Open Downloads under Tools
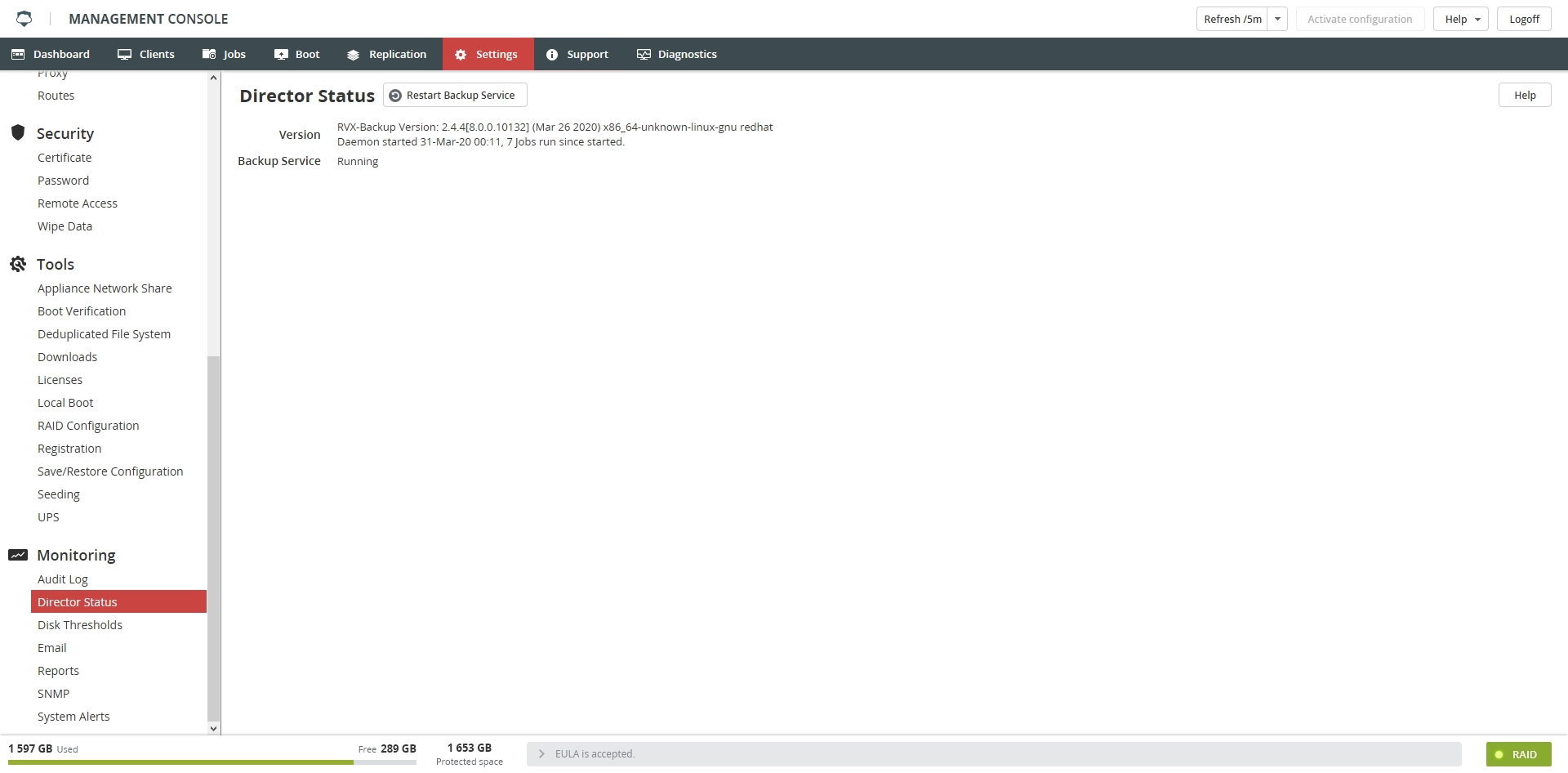The width and height of the screenshot is (1568, 773). coord(67,357)
